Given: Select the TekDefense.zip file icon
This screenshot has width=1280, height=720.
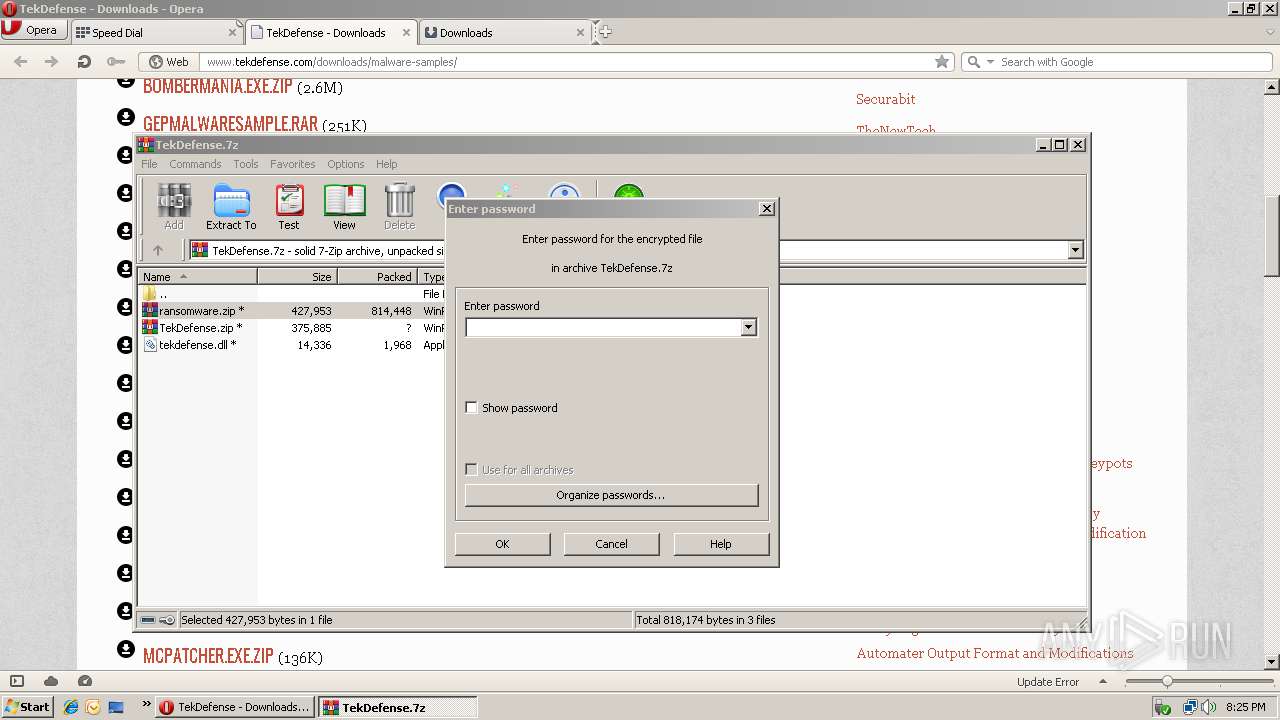Looking at the screenshot, I should [150, 328].
